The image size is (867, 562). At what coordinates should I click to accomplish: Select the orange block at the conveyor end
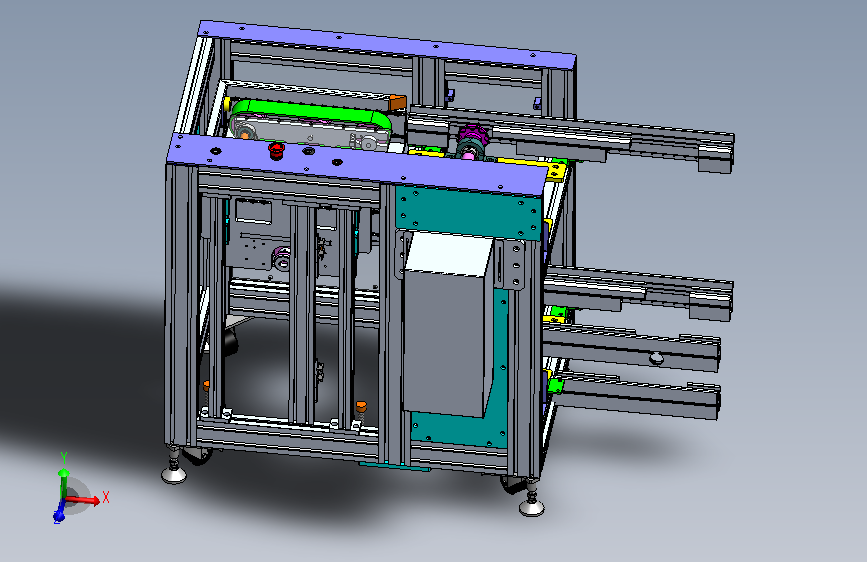point(398,102)
